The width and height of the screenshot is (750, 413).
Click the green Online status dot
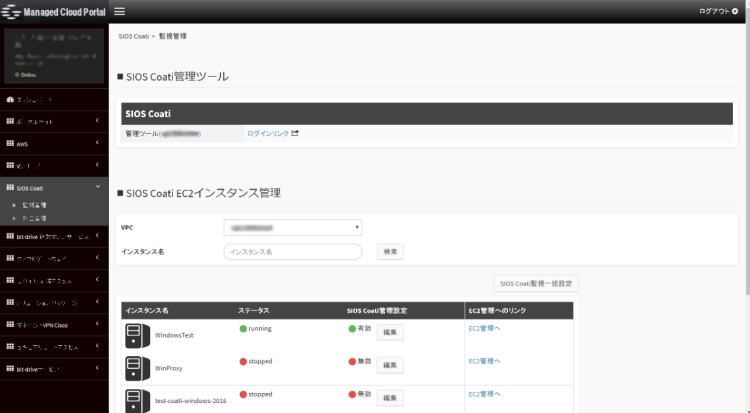[x=17, y=75]
